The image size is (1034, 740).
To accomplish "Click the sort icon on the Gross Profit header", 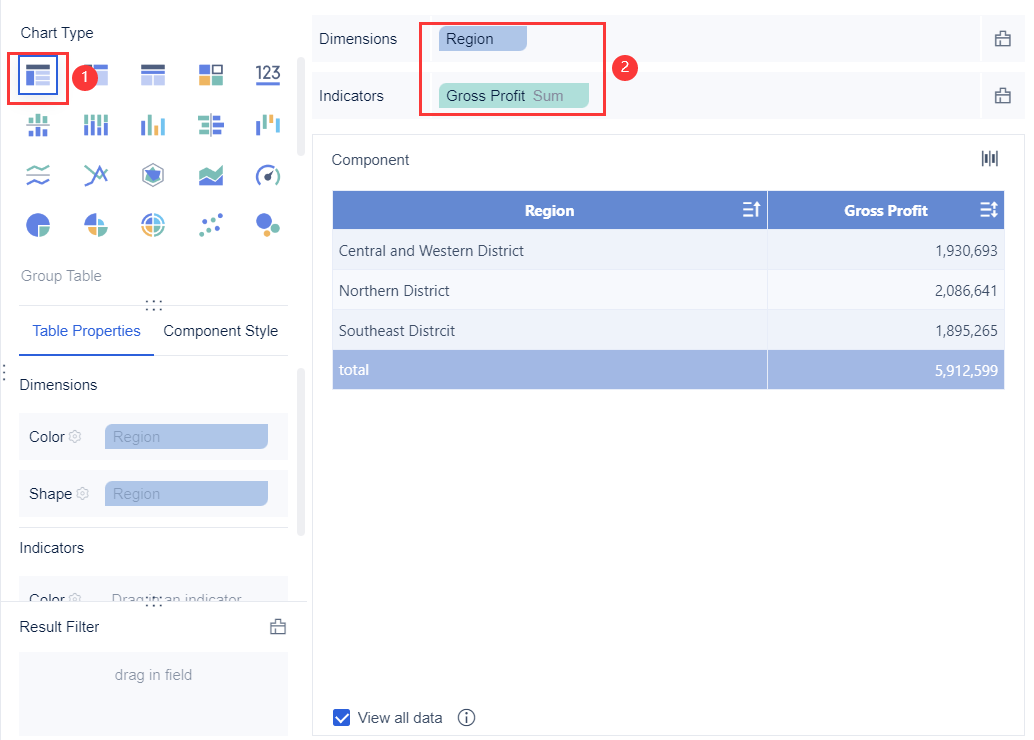I will (988, 210).
